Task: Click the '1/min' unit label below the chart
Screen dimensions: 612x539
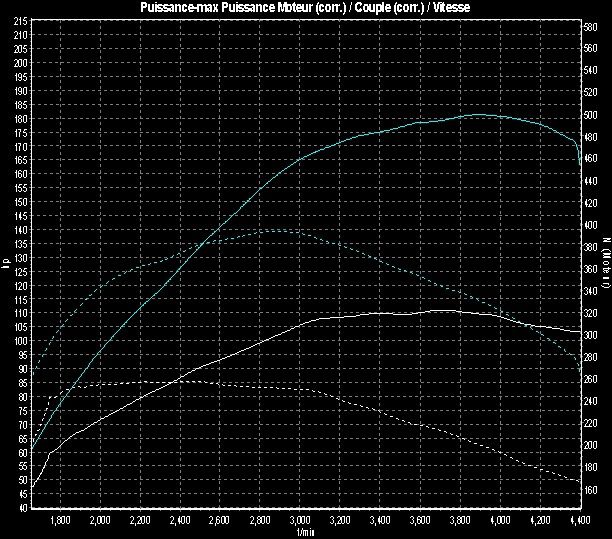Action: pos(305,532)
